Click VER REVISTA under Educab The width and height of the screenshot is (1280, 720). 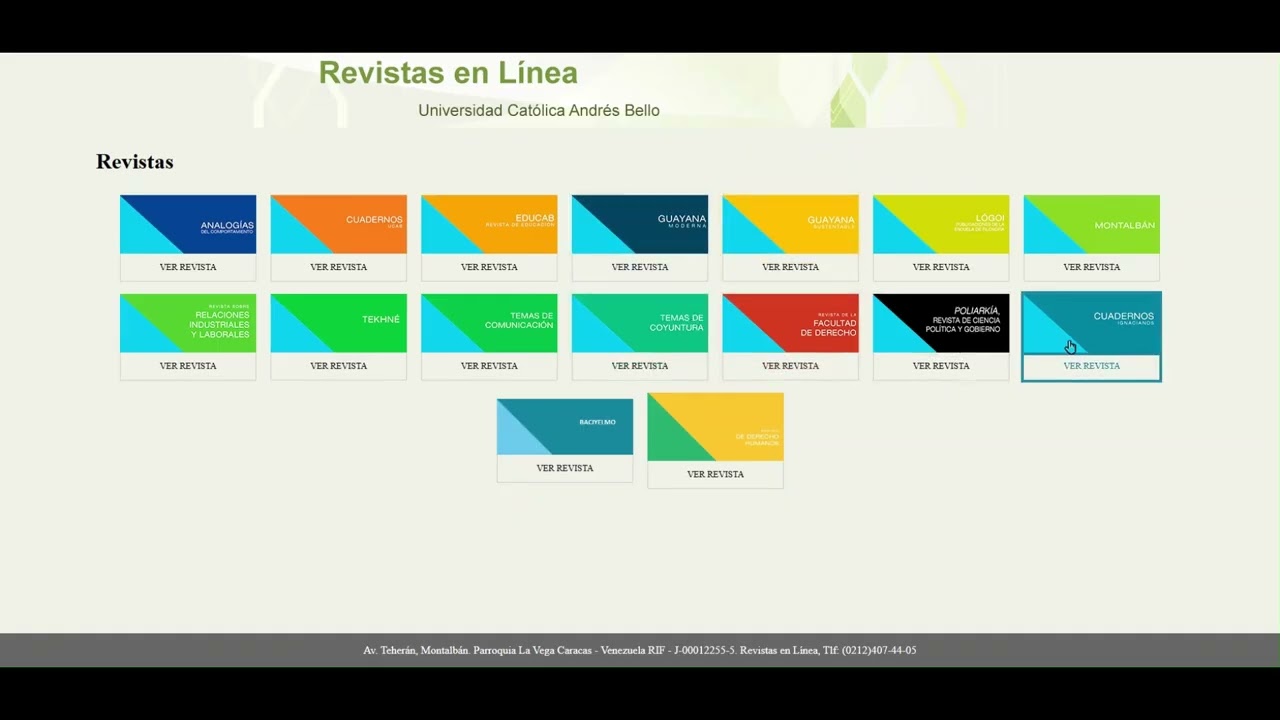(489, 267)
